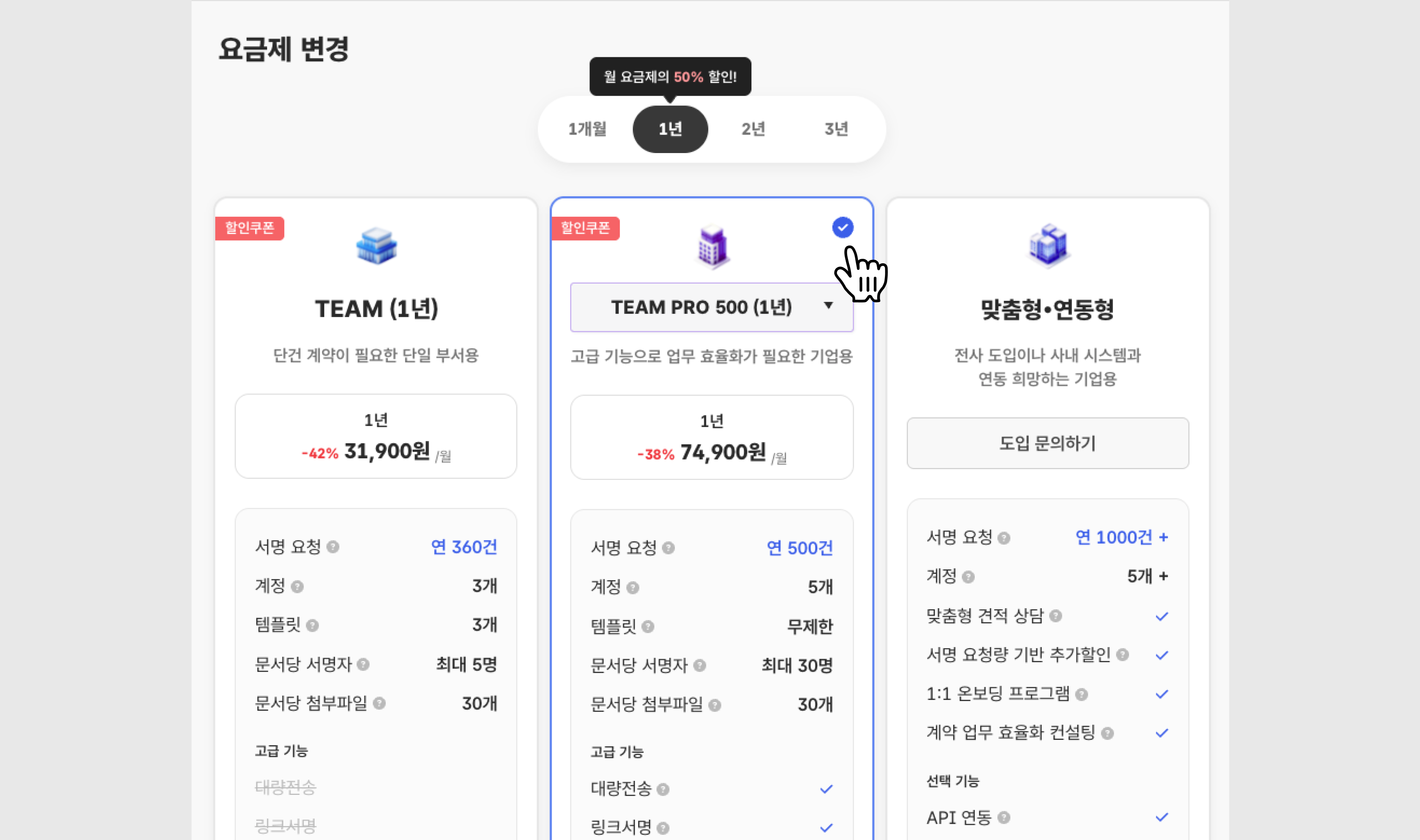The height and width of the screenshot is (840, 1420).
Task: Click the TEAM PRO 74,900원 price box
Action: tap(712, 437)
